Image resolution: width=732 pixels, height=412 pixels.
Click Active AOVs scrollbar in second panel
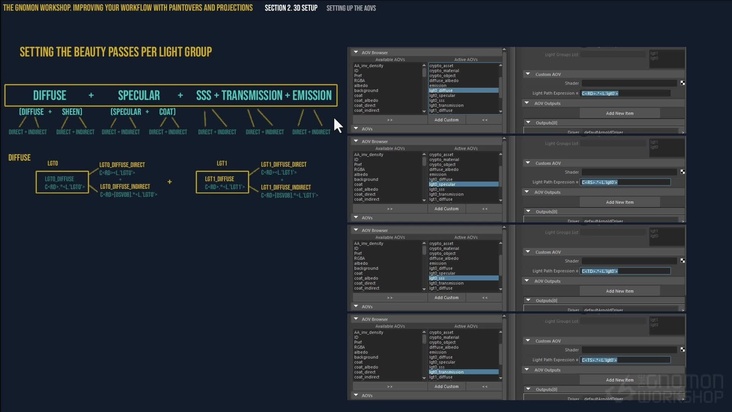pos(500,177)
